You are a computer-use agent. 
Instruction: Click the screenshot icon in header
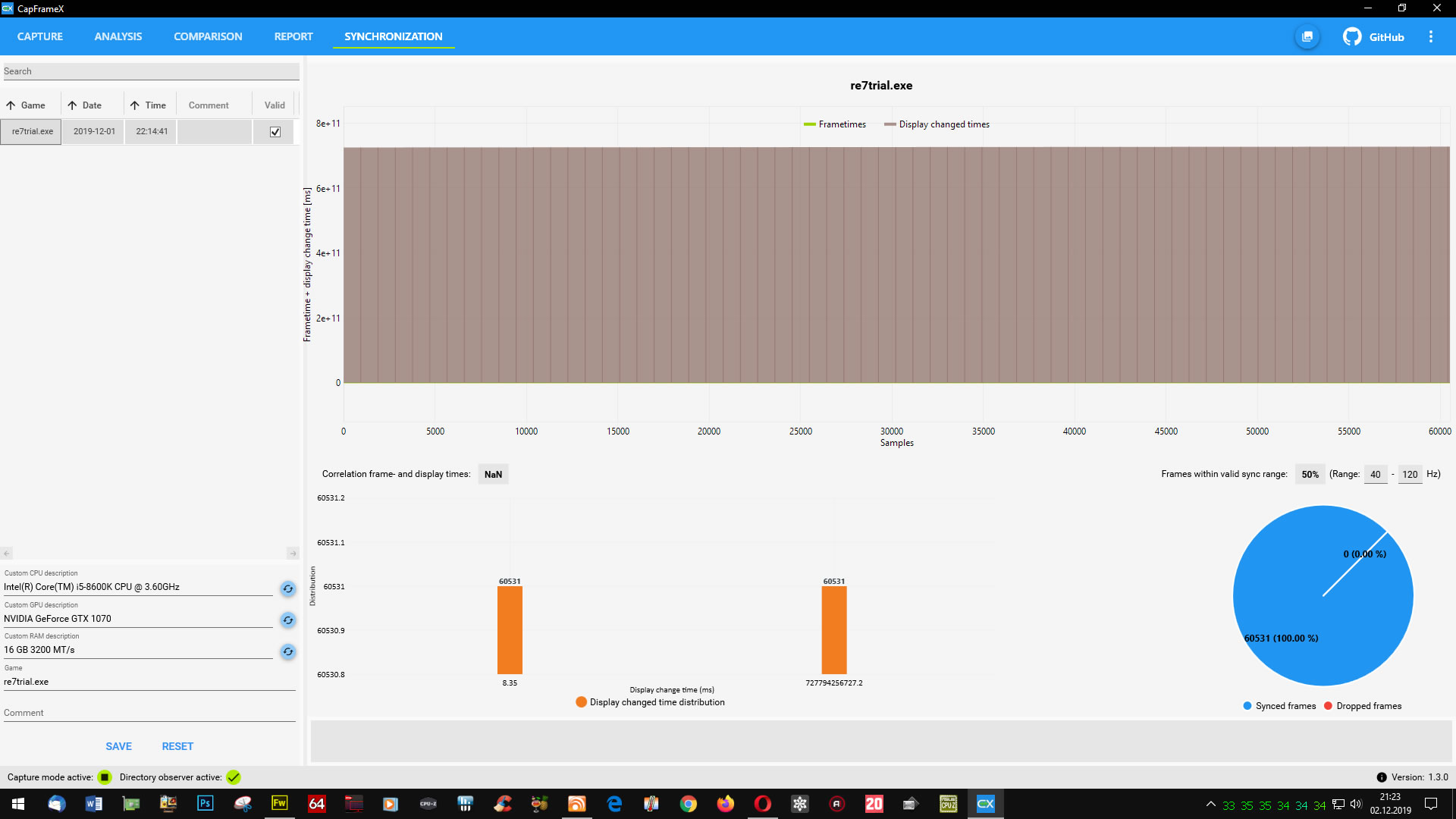1307,36
